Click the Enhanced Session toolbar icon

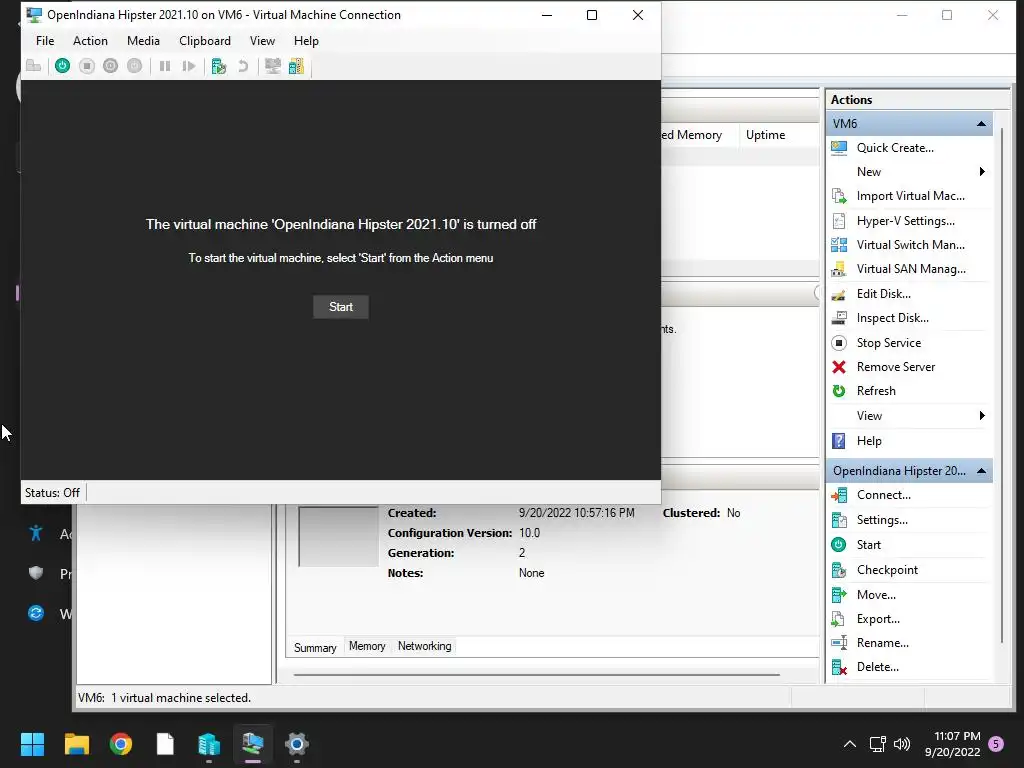coord(272,66)
